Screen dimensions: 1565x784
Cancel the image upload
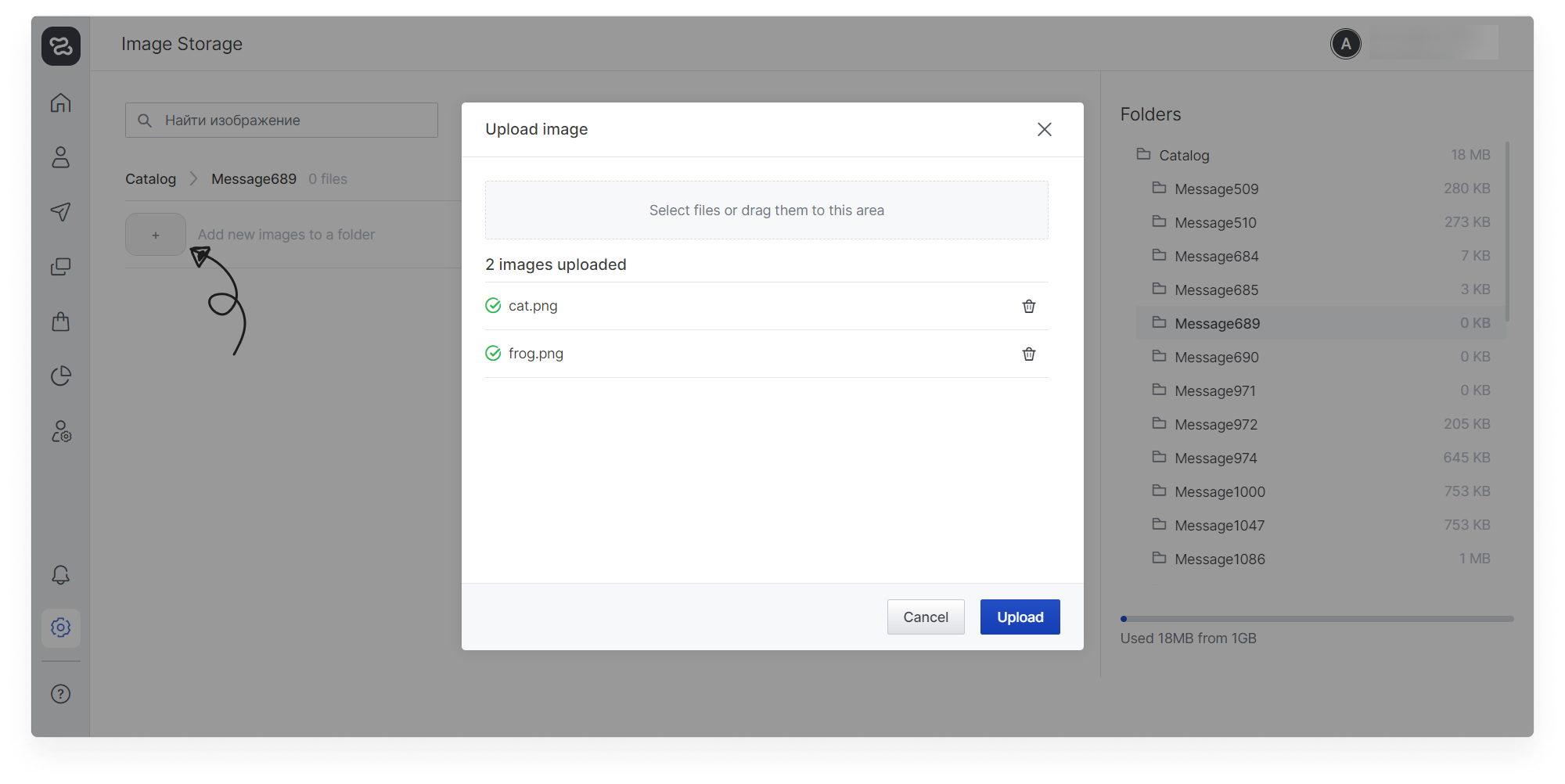[x=925, y=617]
